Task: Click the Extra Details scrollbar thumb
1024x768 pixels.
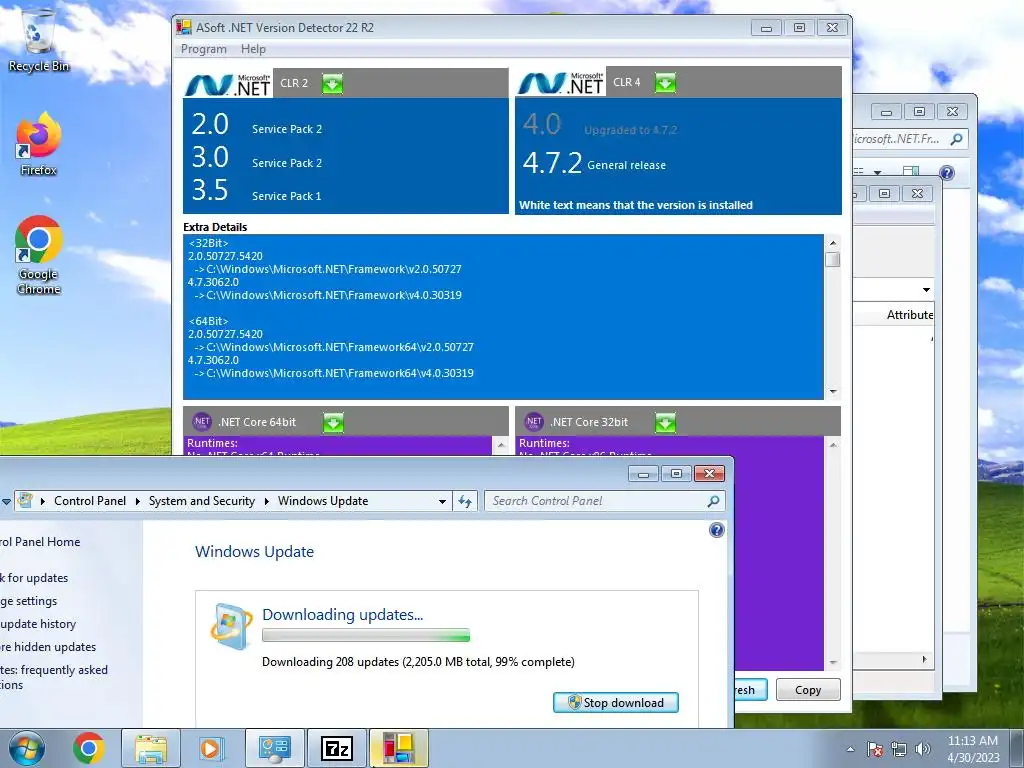Action: 833,259
